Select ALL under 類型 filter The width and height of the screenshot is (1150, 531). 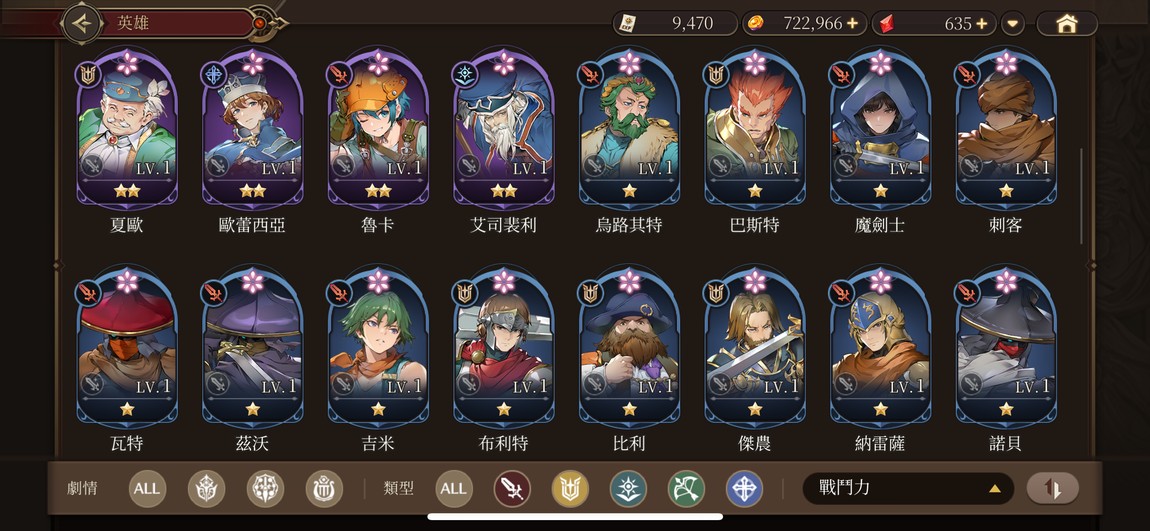453,488
